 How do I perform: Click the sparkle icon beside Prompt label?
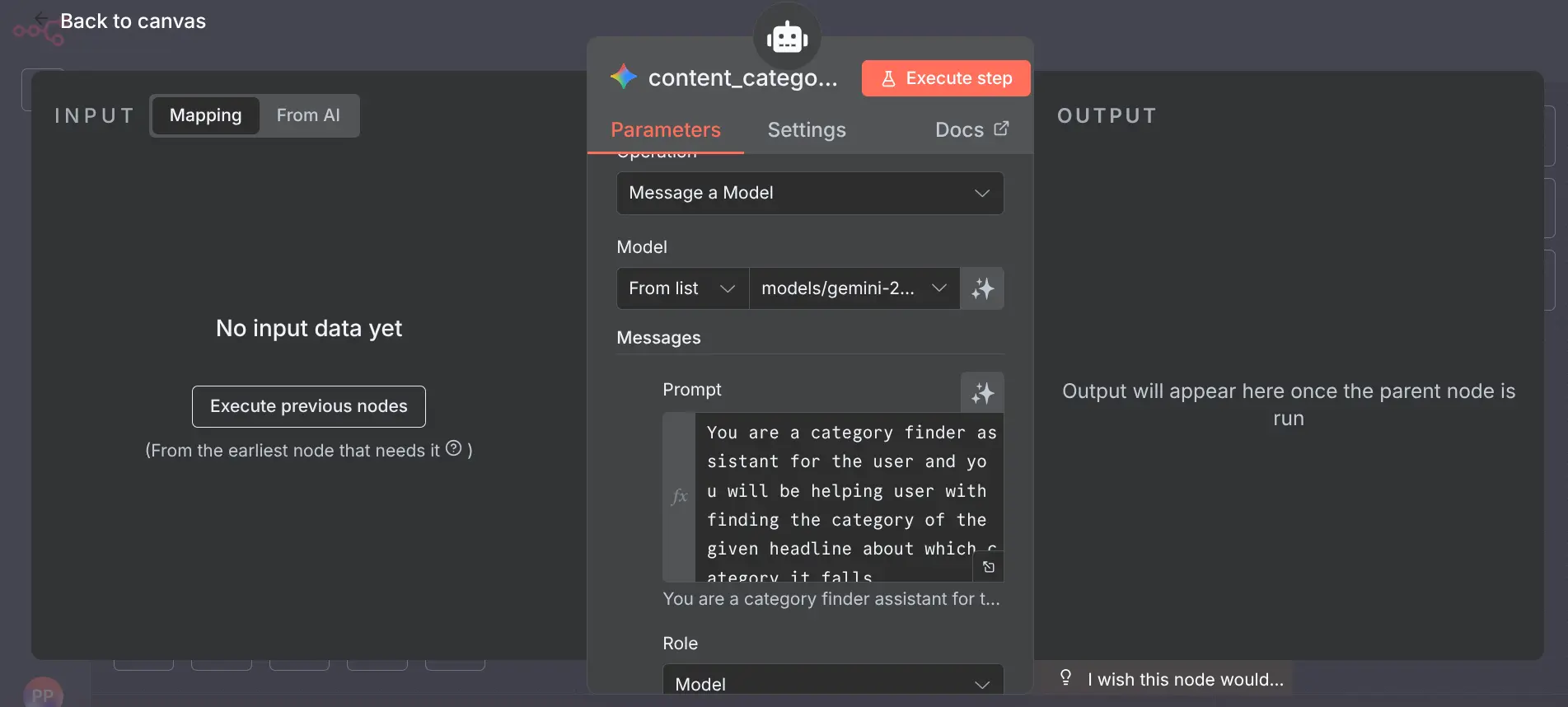point(982,393)
